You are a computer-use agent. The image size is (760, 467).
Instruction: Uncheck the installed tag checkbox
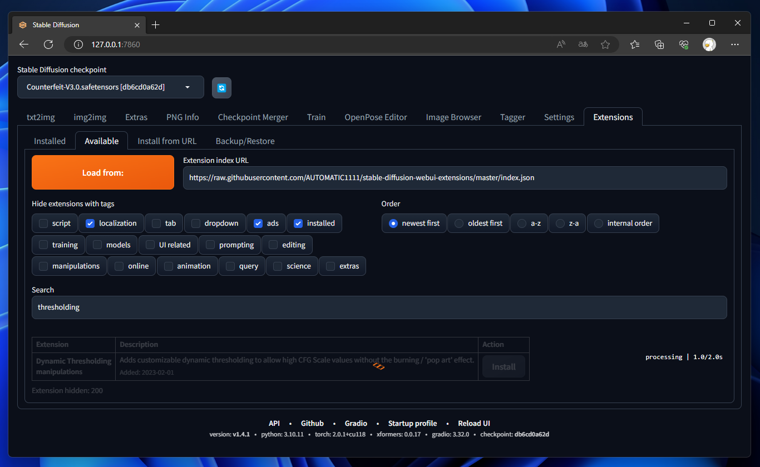pos(298,223)
